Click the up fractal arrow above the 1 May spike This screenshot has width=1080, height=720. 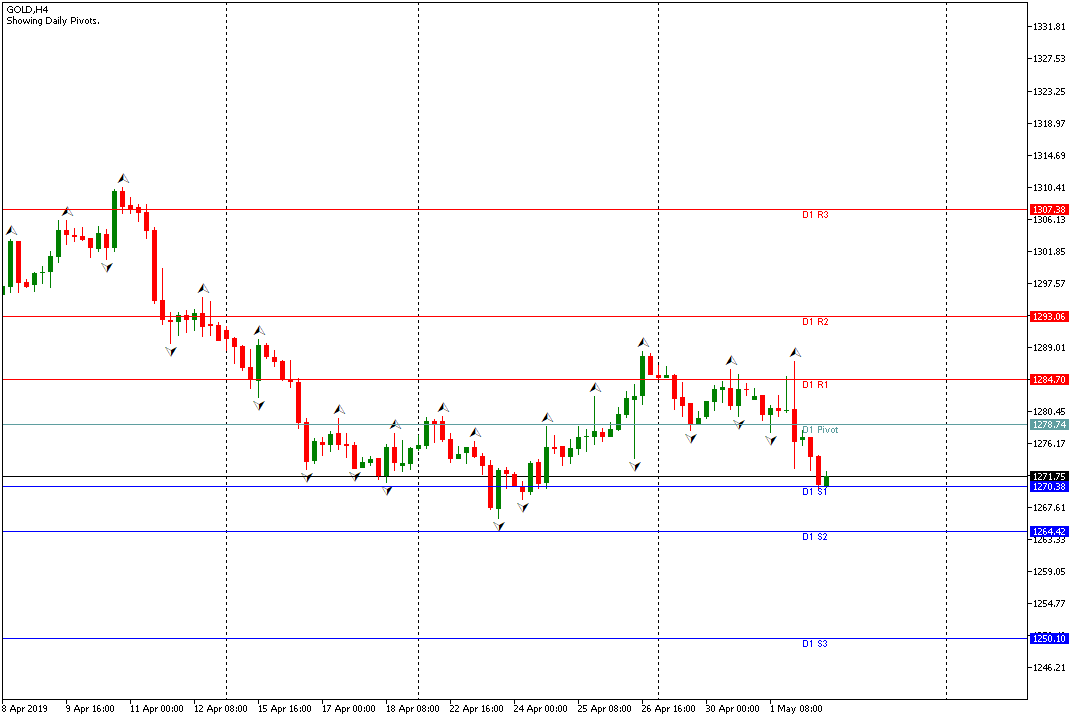(x=795, y=353)
